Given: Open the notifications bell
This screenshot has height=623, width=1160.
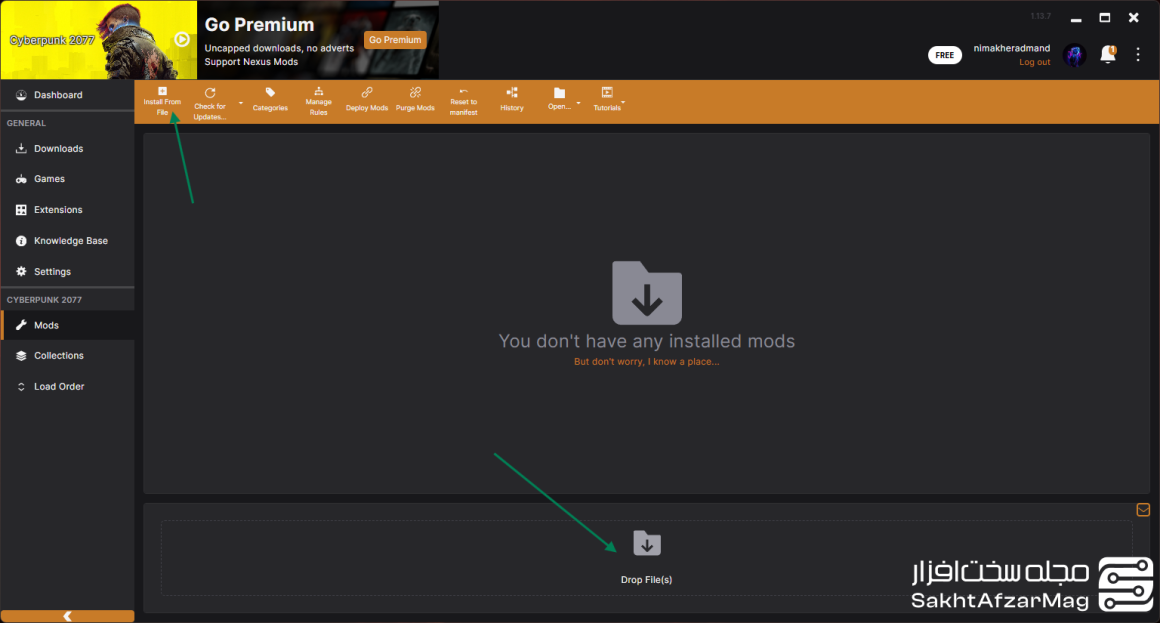Looking at the screenshot, I should (x=1107, y=54).
